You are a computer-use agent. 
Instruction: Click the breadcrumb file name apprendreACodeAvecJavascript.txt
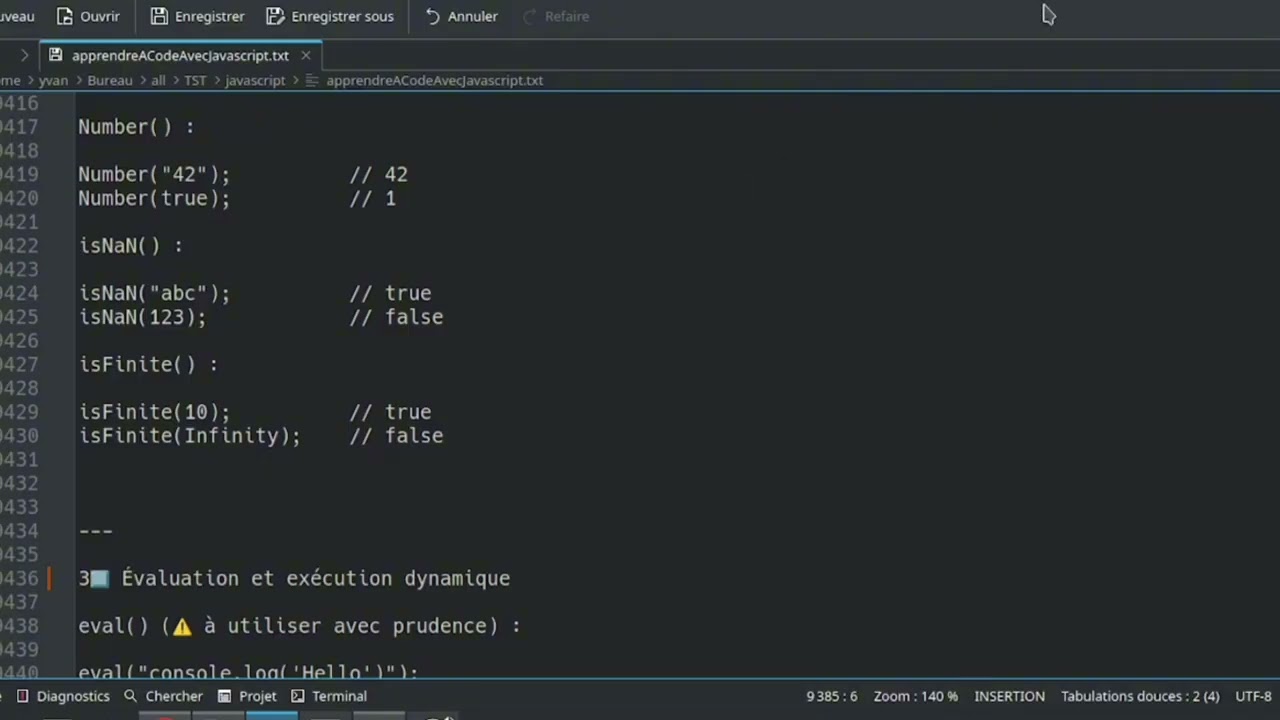point(434,80)
